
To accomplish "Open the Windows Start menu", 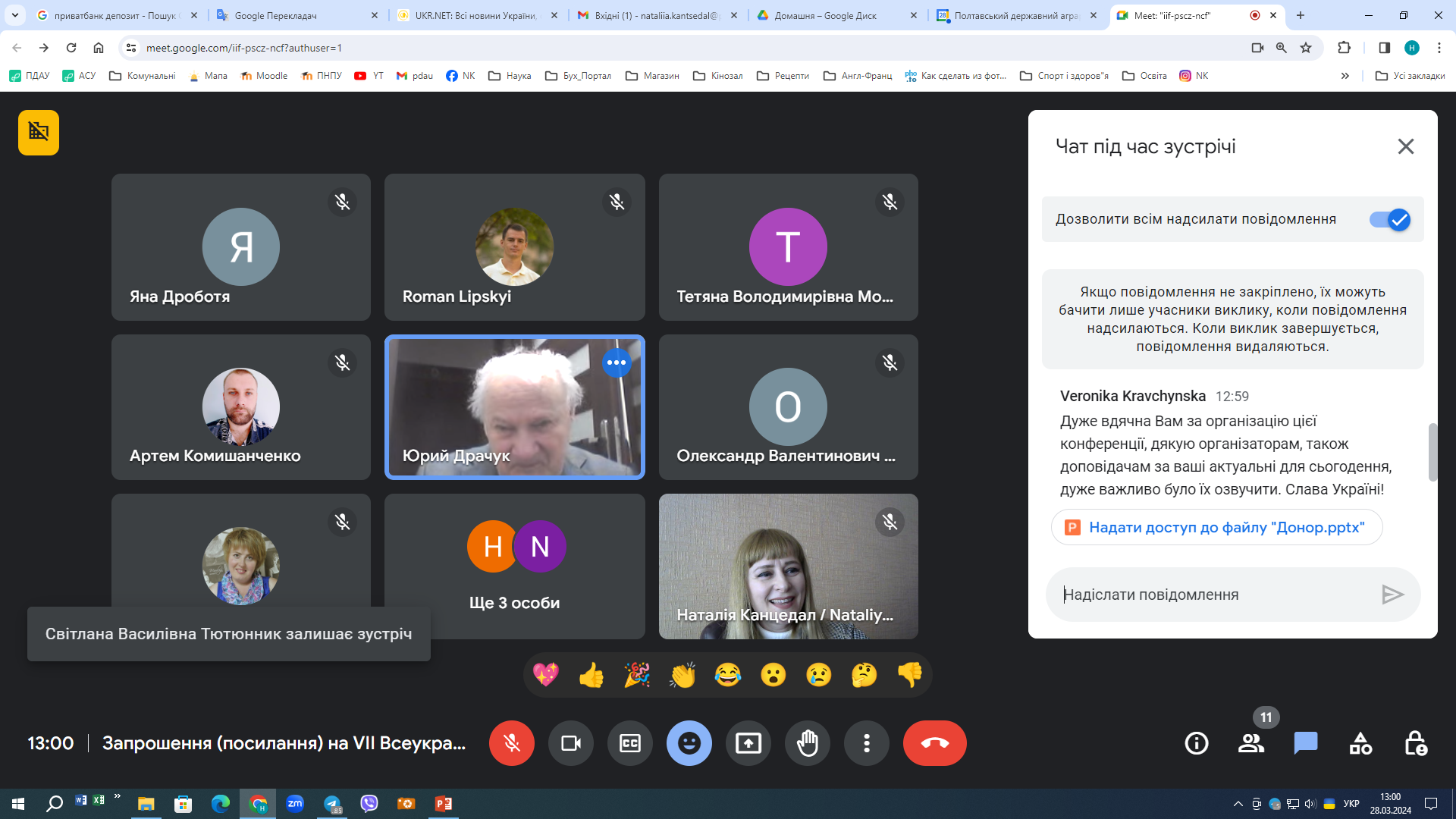I will pyautogui.click(x=18, y=804).
